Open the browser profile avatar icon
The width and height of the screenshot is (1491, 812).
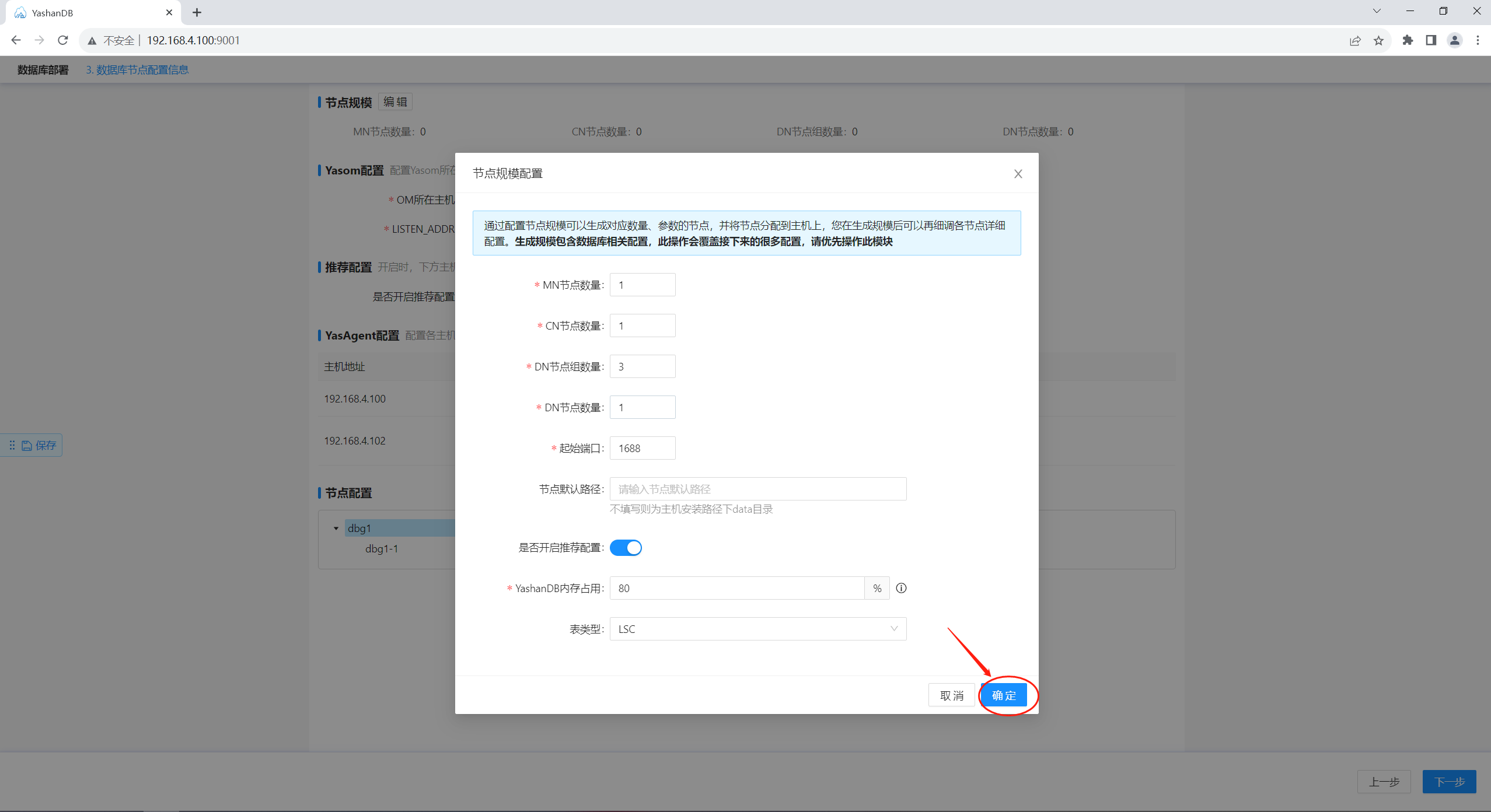coord(1455,40)
